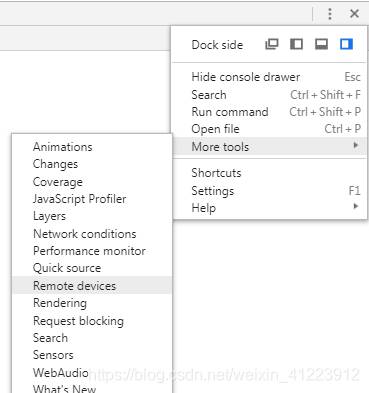Select Run command menu entry

tap(269, 112)
